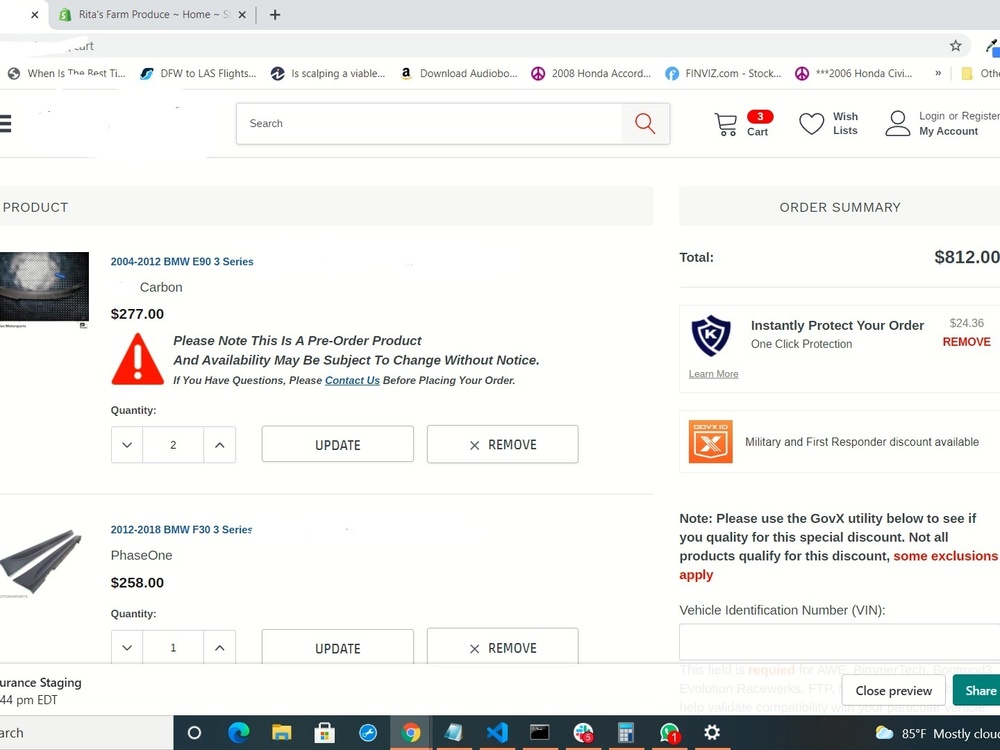This screenshot has height=750, width=1000.
Task: Click quantity field showing 1
Action: point(173,647)
